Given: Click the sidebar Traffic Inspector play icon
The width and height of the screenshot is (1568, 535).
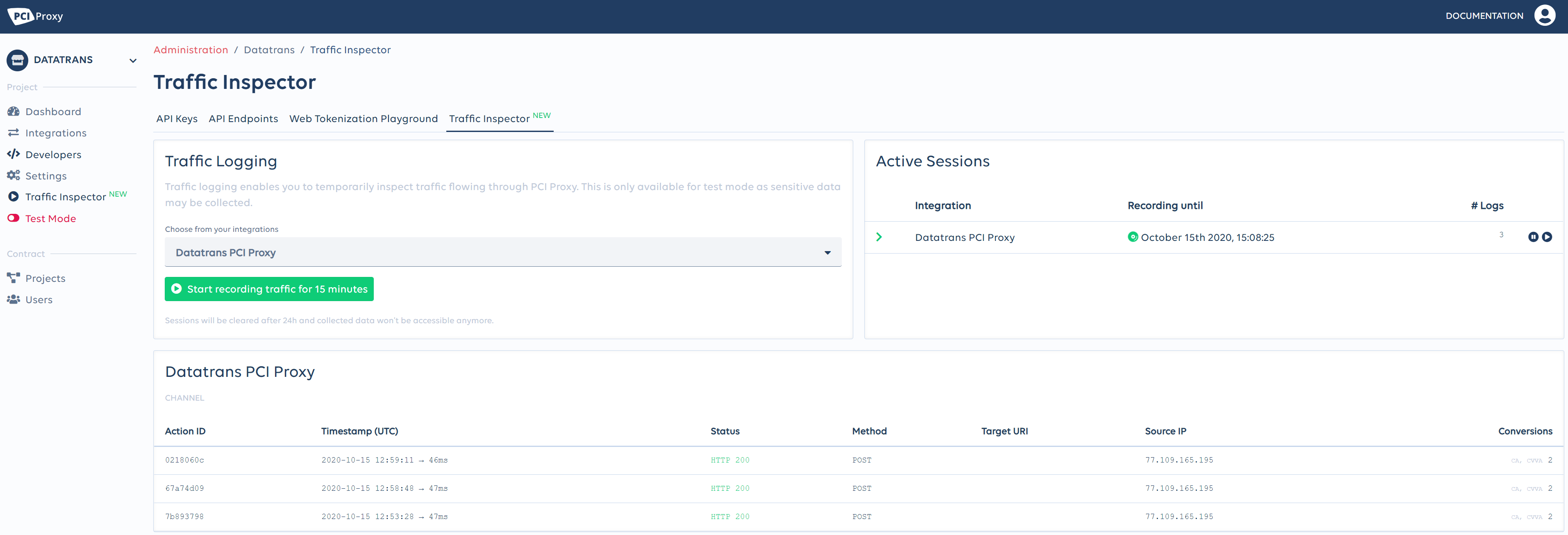Looking at the screenshot, I should (14, 197).
